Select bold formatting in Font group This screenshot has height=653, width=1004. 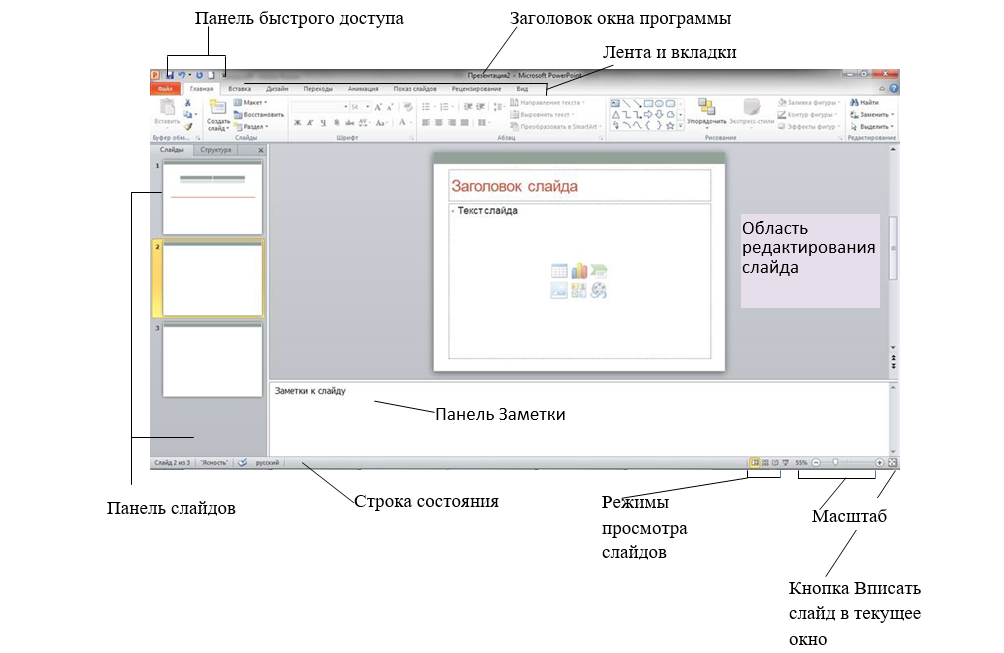(296, 122)
